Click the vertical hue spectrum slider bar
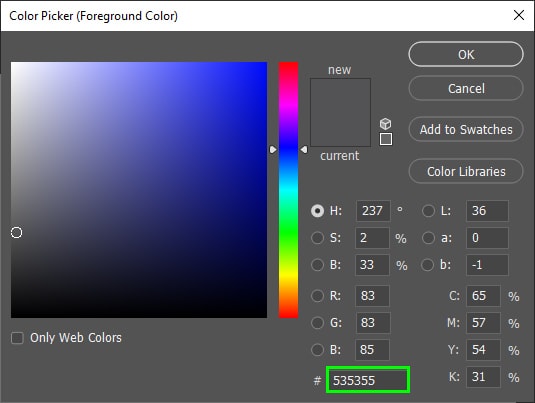The height and width of the screenshot is (403, 535). (x=288, y=190)
